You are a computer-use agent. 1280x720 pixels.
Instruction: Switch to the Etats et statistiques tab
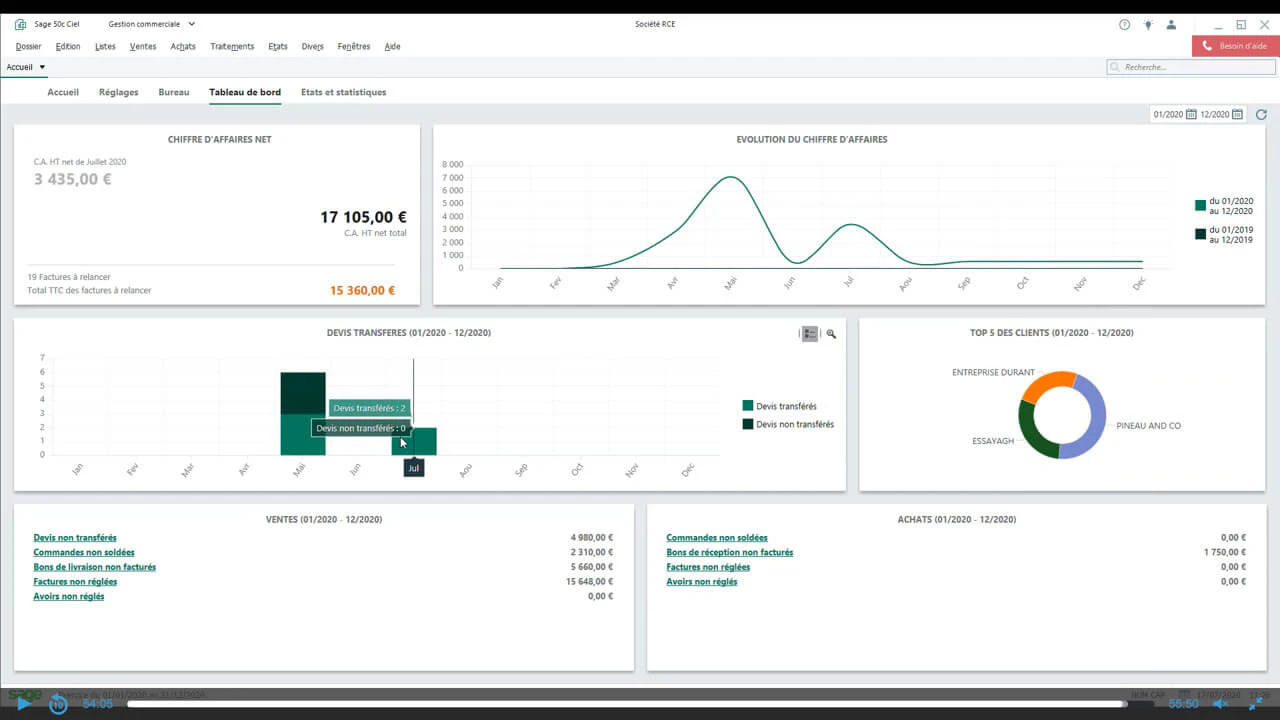pyautogui.click(x=343, y=92)
